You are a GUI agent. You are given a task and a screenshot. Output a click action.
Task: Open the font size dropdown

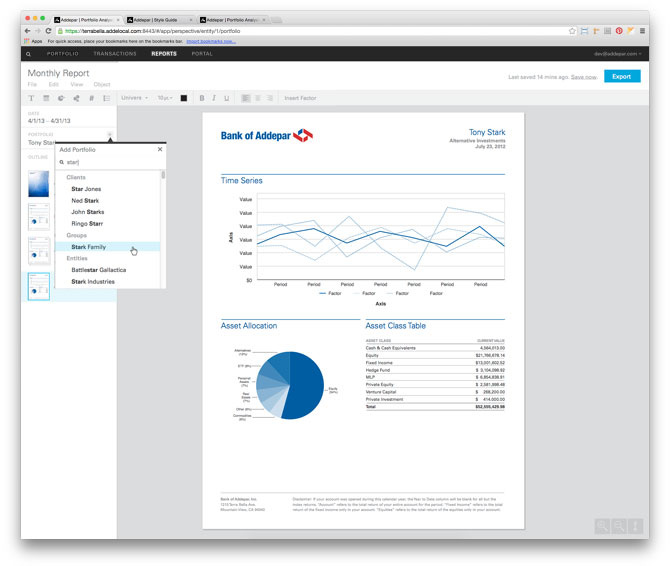click(x=165, y=98)
